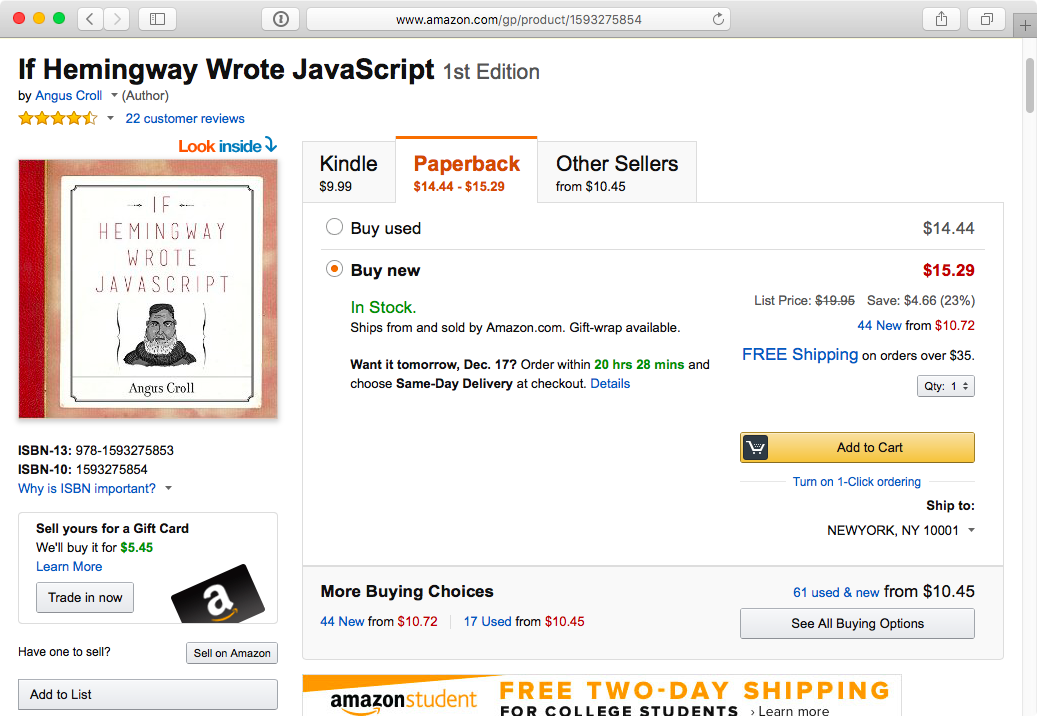Select the Buy new radio button
Screen dimensions: 1037x716
point(335,269)
